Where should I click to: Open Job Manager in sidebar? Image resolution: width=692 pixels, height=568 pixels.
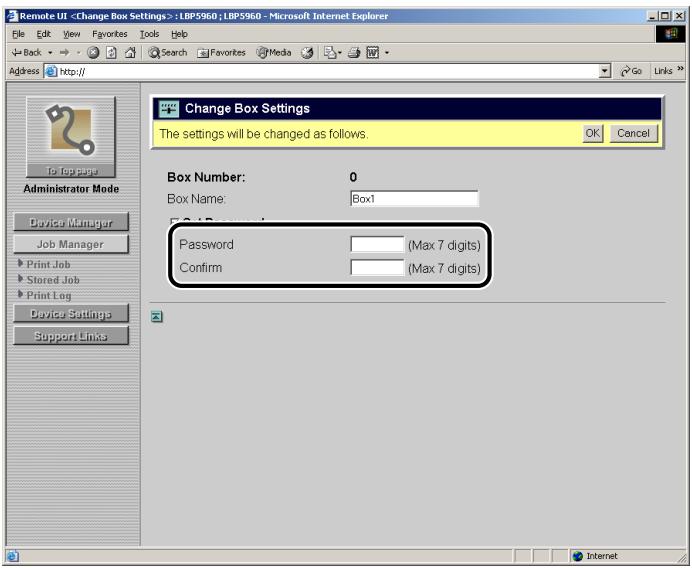click(71, 244)
